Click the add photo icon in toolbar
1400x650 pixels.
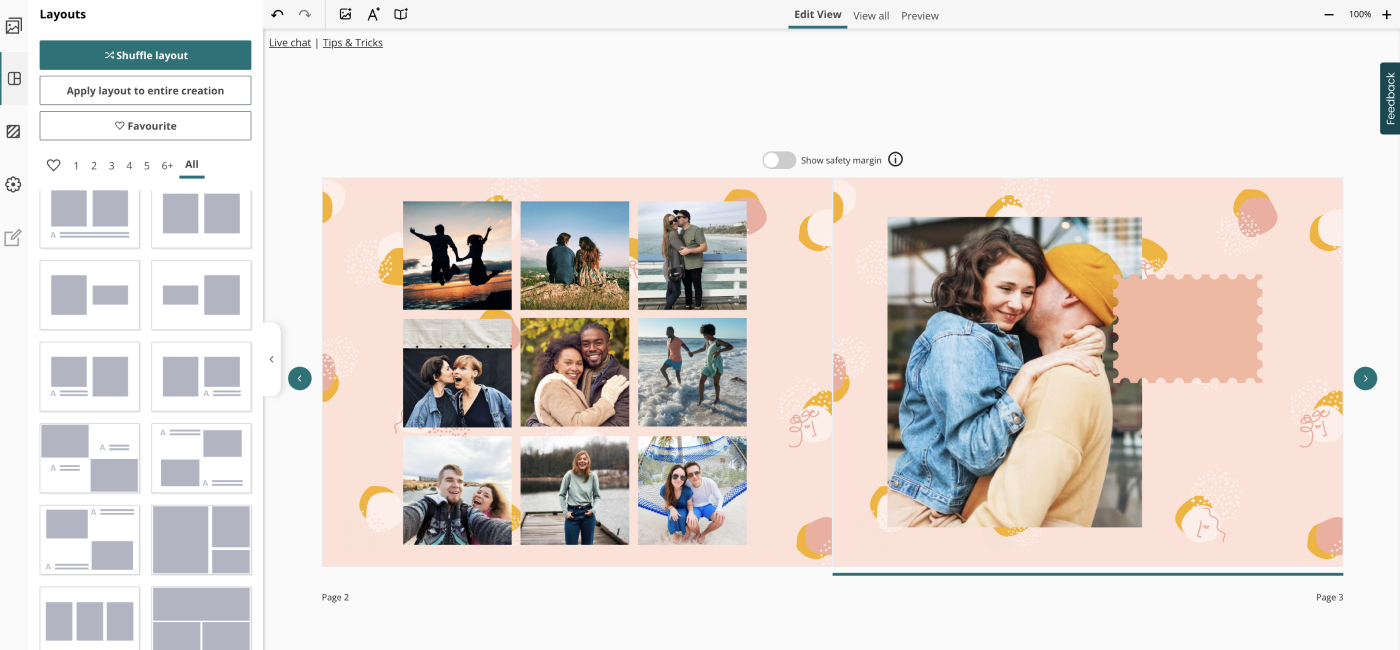(x=345, y=14)
